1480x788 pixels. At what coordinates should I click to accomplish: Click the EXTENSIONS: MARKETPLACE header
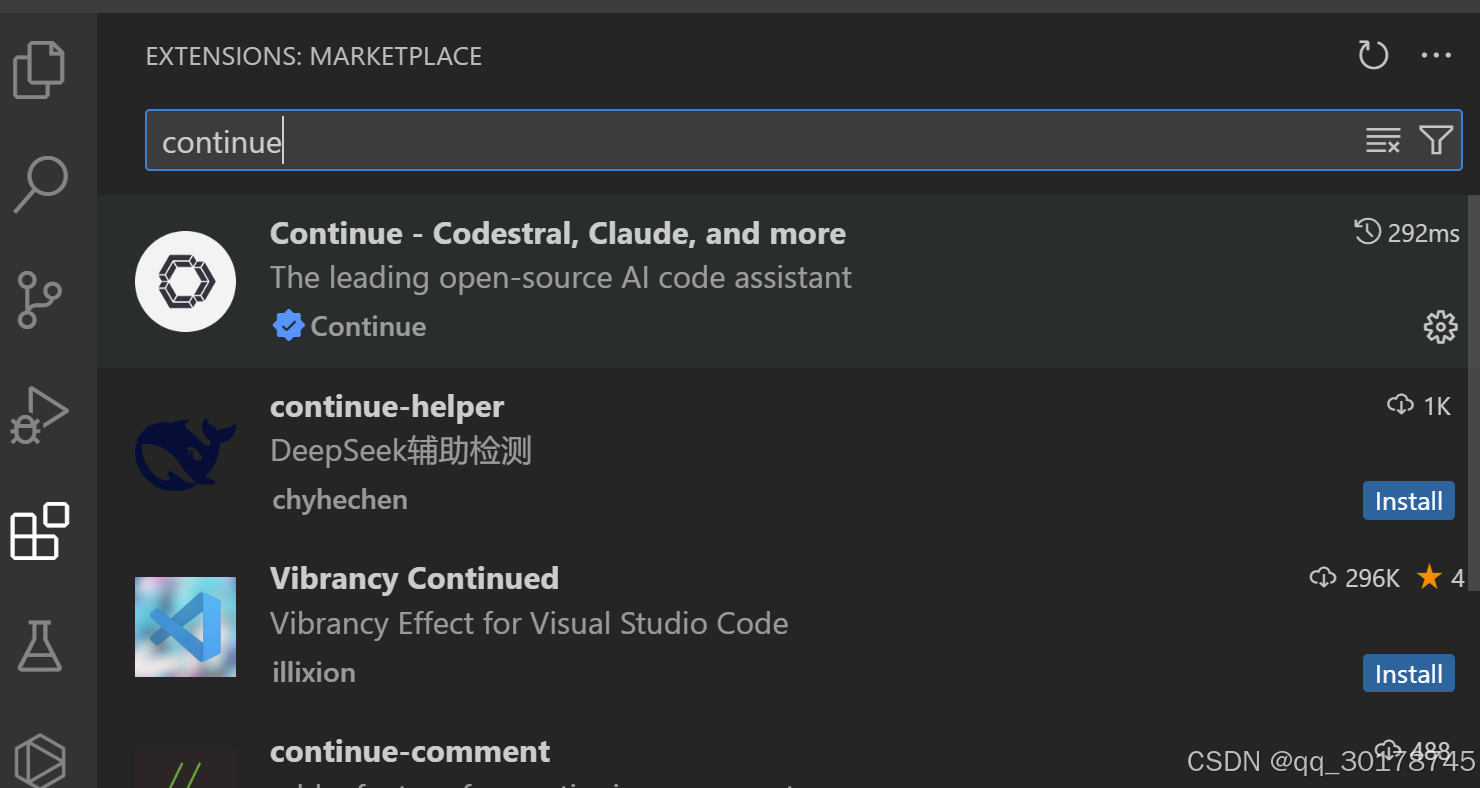click(314, 56)
